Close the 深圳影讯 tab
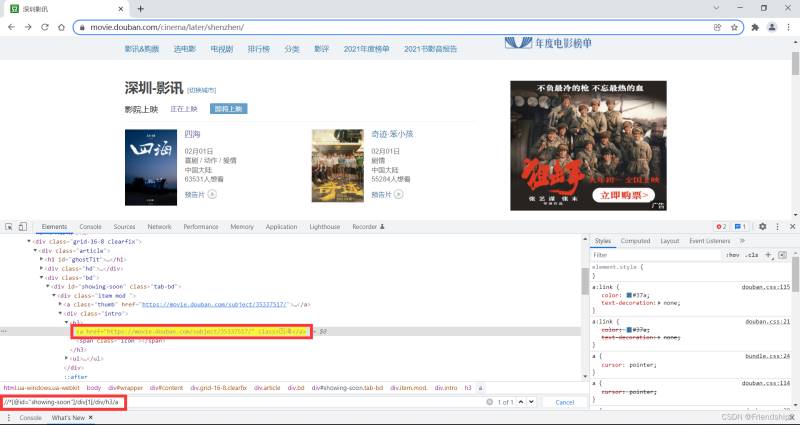800x425 pixels. (121, 9)
